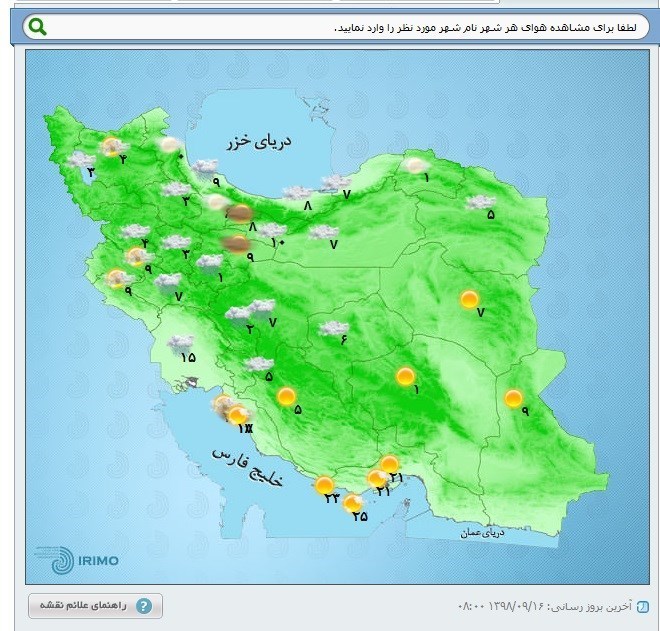Click the خلیج فارس label on map
Screen dimensions: 660x631
coord(248,466)
